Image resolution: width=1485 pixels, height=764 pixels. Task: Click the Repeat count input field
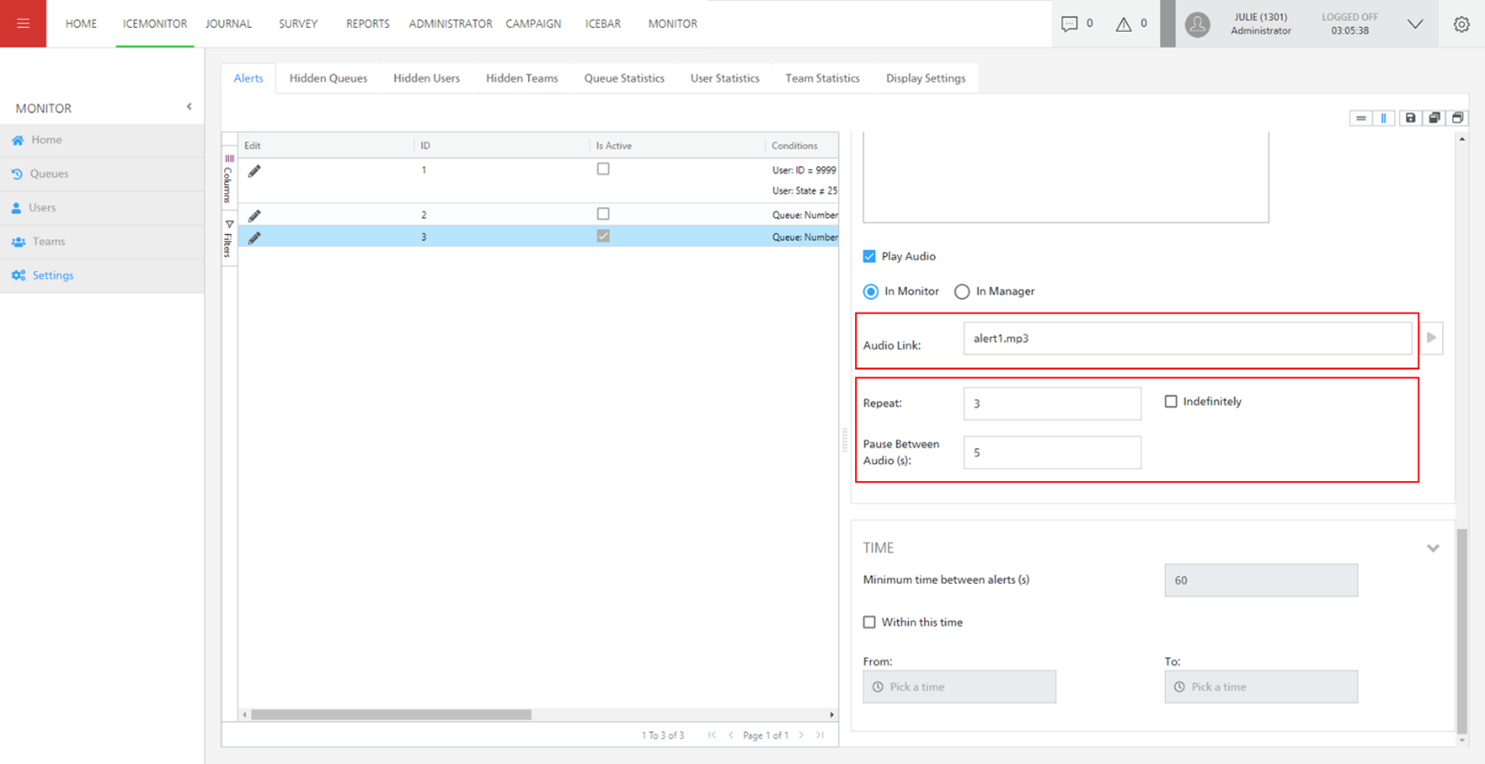(x=1052, y=404)
